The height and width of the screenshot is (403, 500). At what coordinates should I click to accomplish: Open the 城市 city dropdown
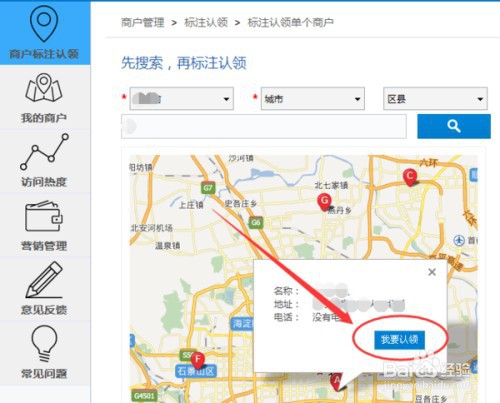click(313, 99)
